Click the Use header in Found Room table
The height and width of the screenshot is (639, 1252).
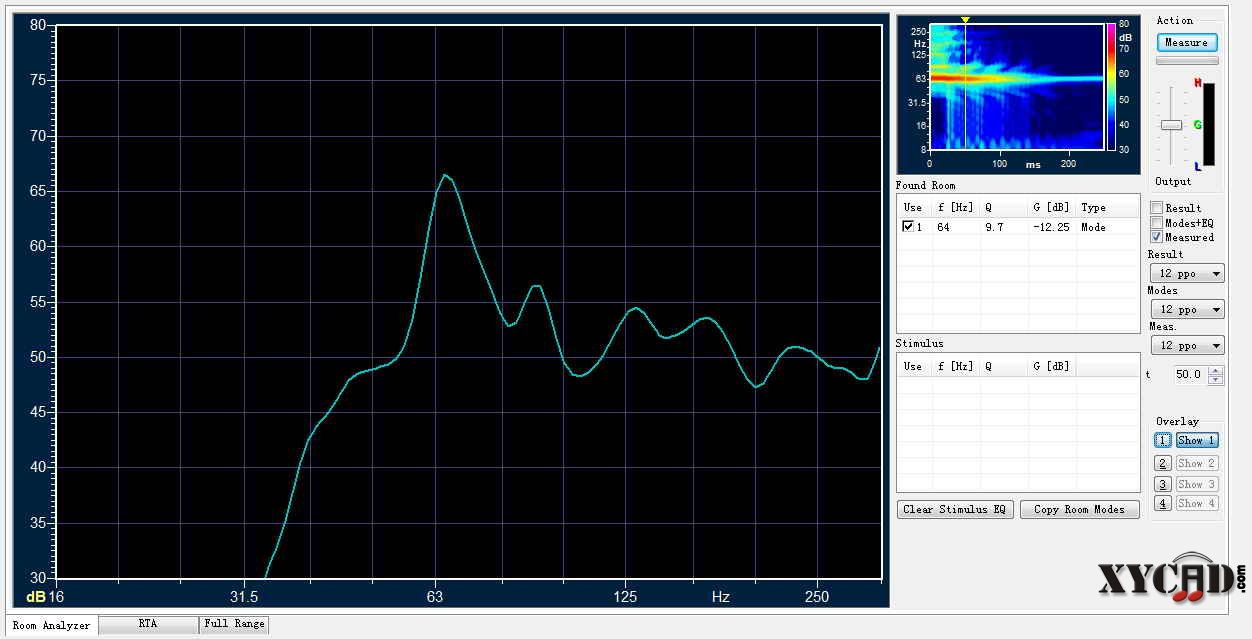pos(913,207)
